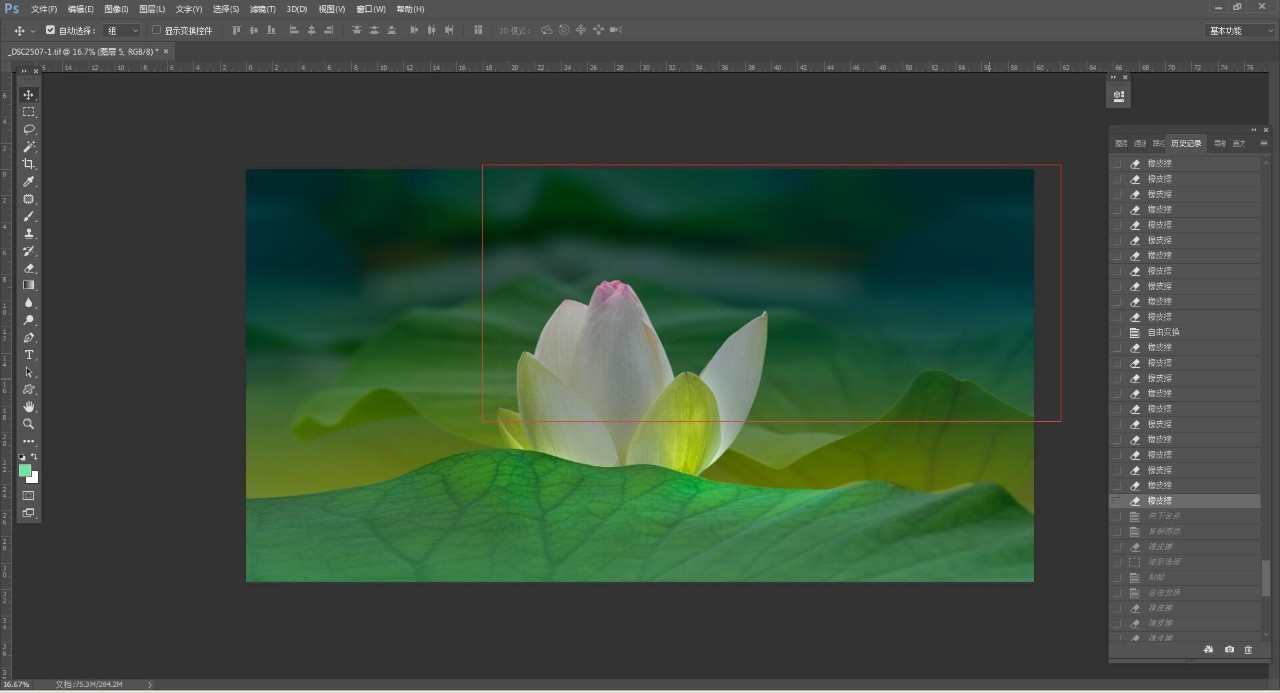Toggle history brush source box beside 自由变换
The height and width of the screenshot is (693, 1280).
1117,332
